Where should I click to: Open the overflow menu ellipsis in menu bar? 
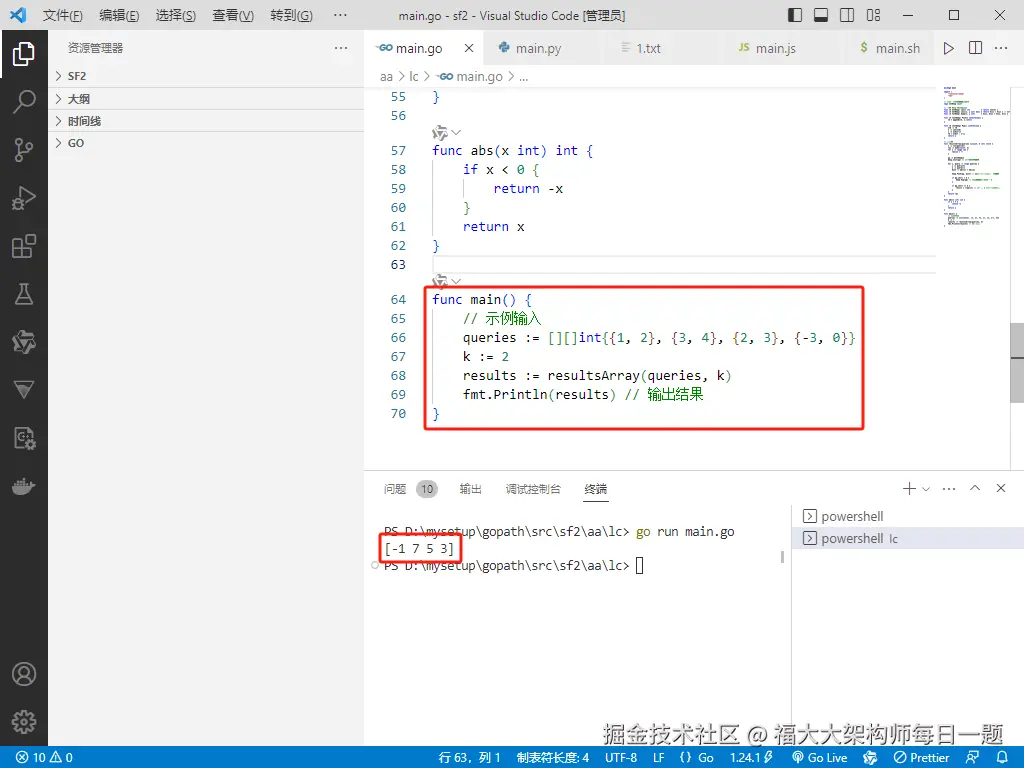coord(340,15)
